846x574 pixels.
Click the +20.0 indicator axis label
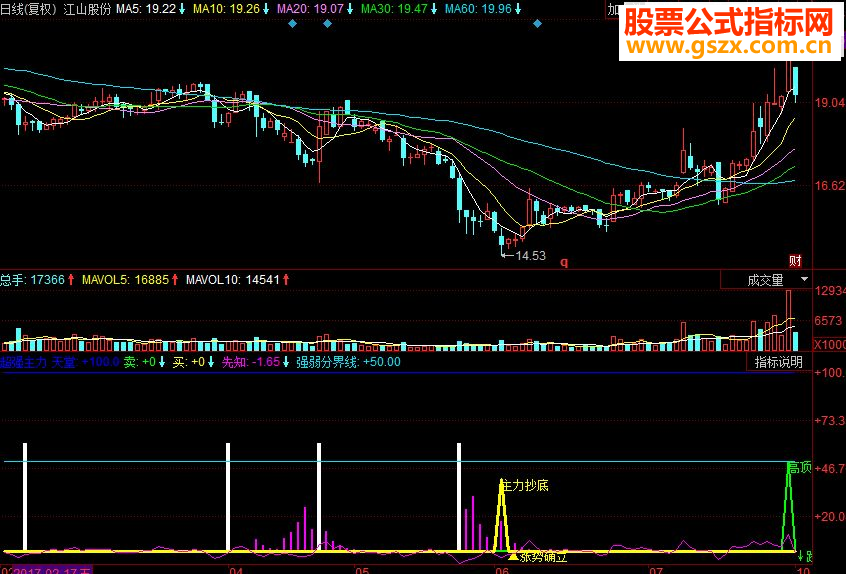pos(830,516)
